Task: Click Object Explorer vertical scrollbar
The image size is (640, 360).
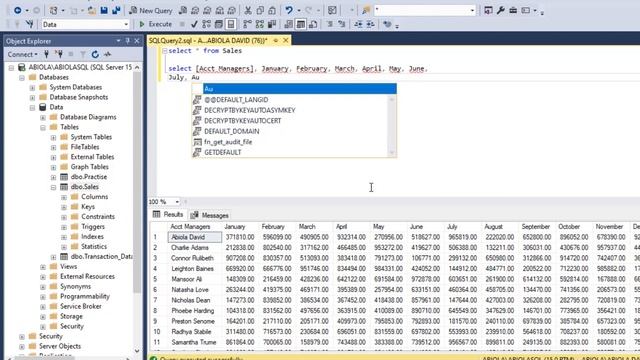Action: coord(137,208)
